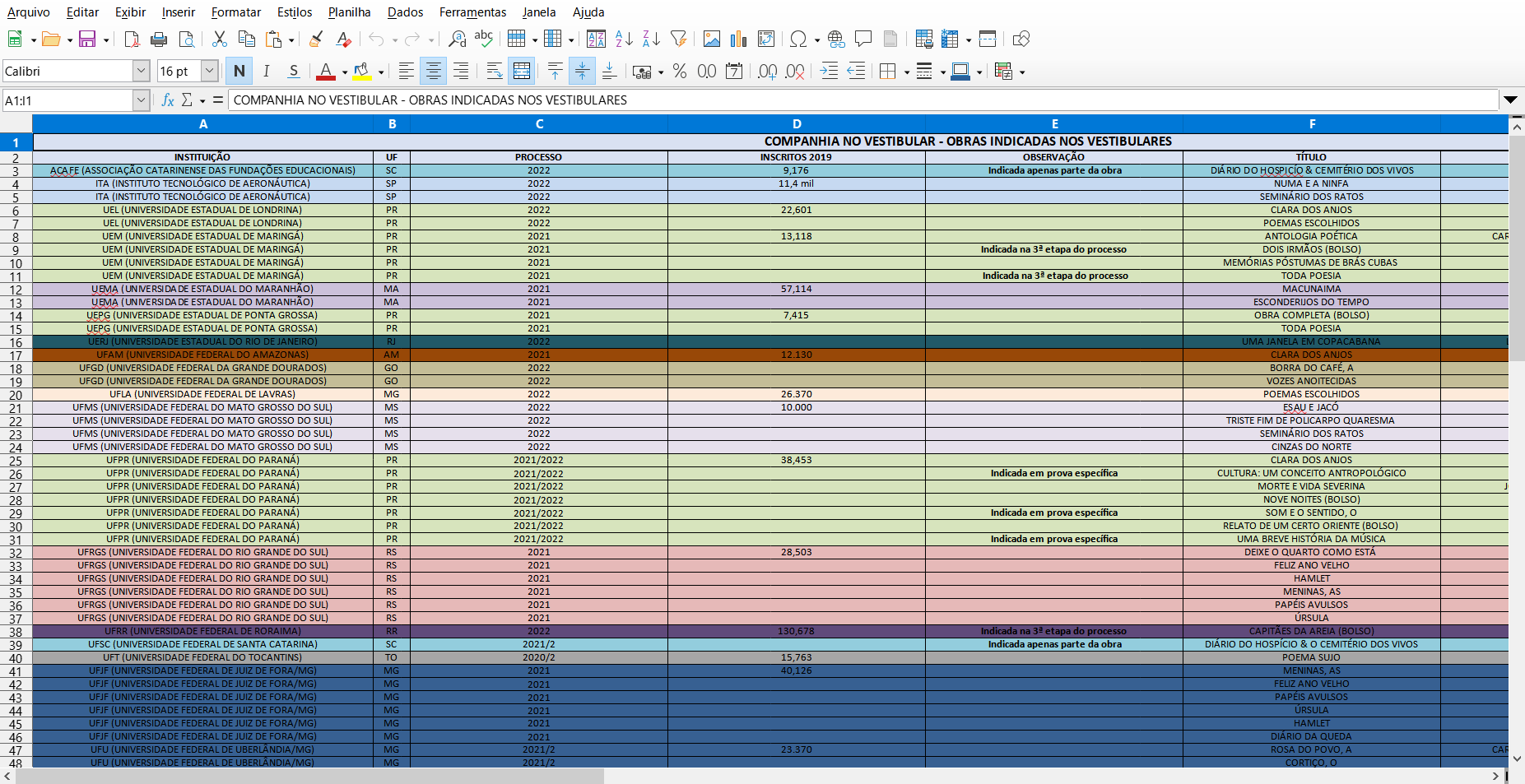The width and height of the screenshot is (1525, 784).
Task: Click the Clone Formatting paintbrush icon
Action: point(316,39)
